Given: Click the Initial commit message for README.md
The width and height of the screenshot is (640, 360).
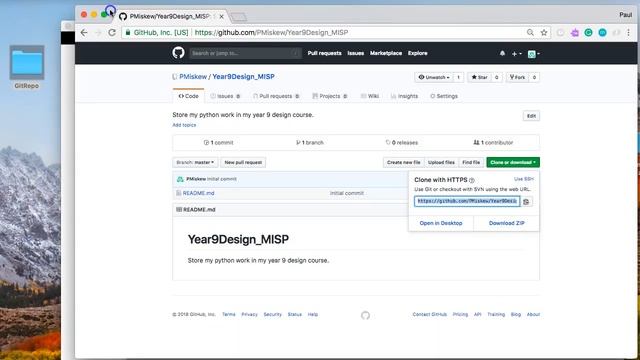Looking at the screenshot, I should tap(347, 193).
